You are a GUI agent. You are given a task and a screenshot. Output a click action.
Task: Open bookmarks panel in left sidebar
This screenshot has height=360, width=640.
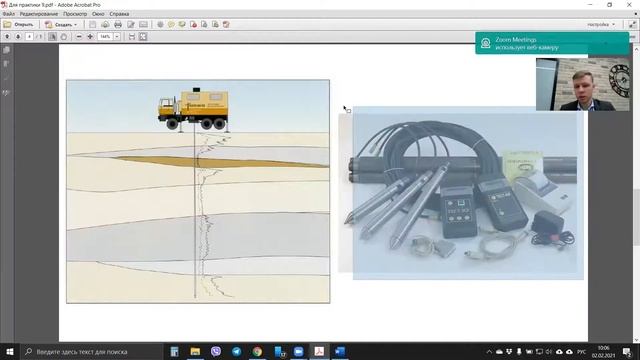(x=7, y=64)
